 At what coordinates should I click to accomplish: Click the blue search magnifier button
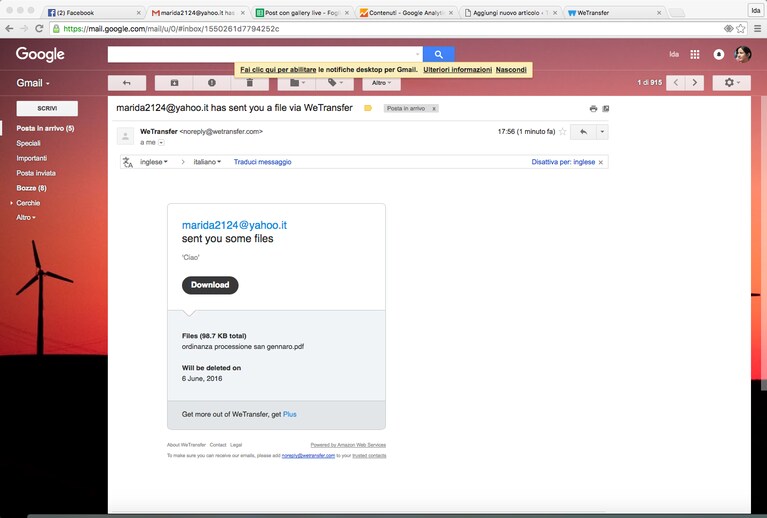[439, 54]
